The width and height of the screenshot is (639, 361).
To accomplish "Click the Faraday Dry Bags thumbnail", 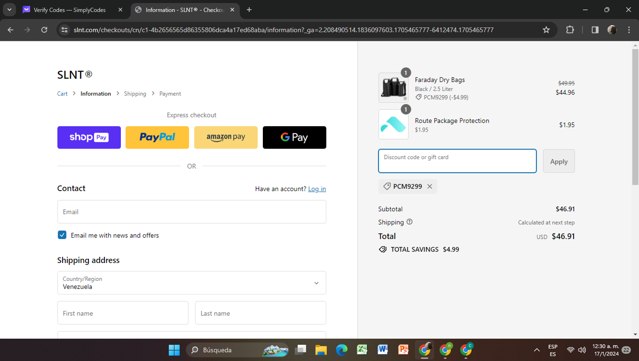I will tap(393, 87).
